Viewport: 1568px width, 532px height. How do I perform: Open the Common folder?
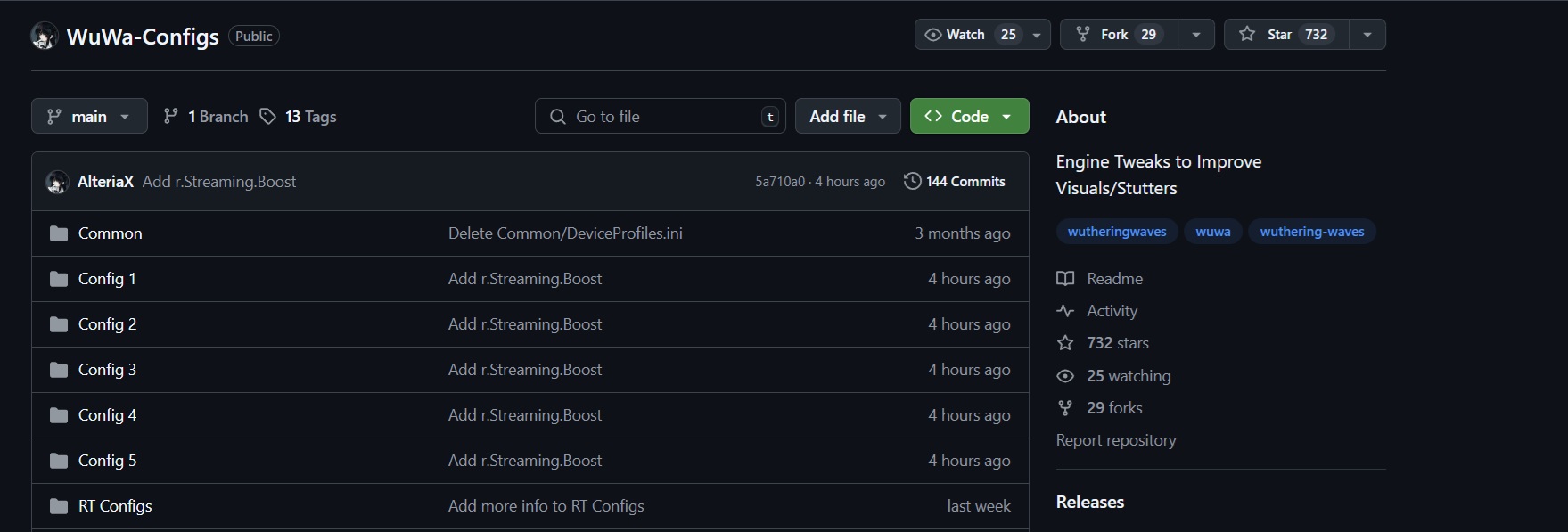[111, 233]
